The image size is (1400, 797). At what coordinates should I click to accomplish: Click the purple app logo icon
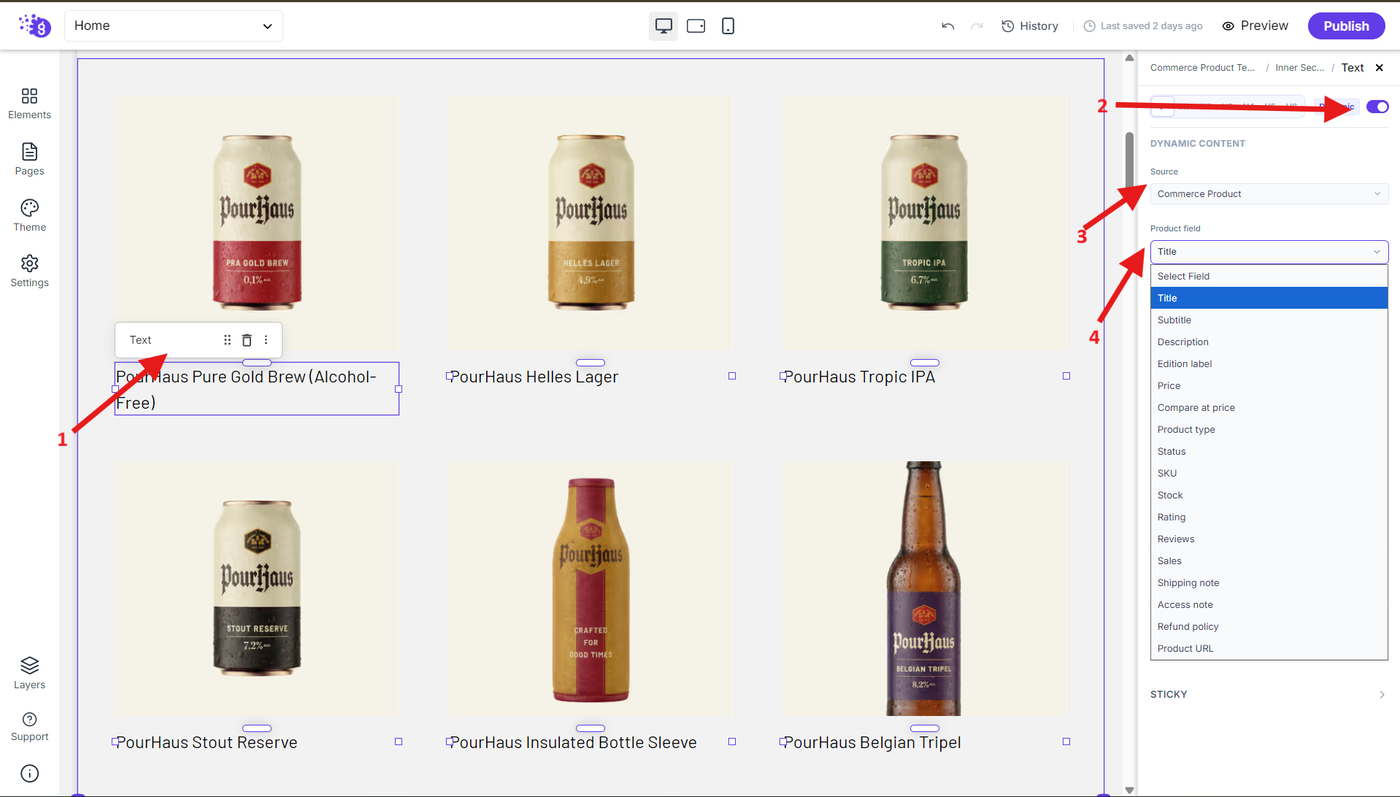tap(34, 26)
